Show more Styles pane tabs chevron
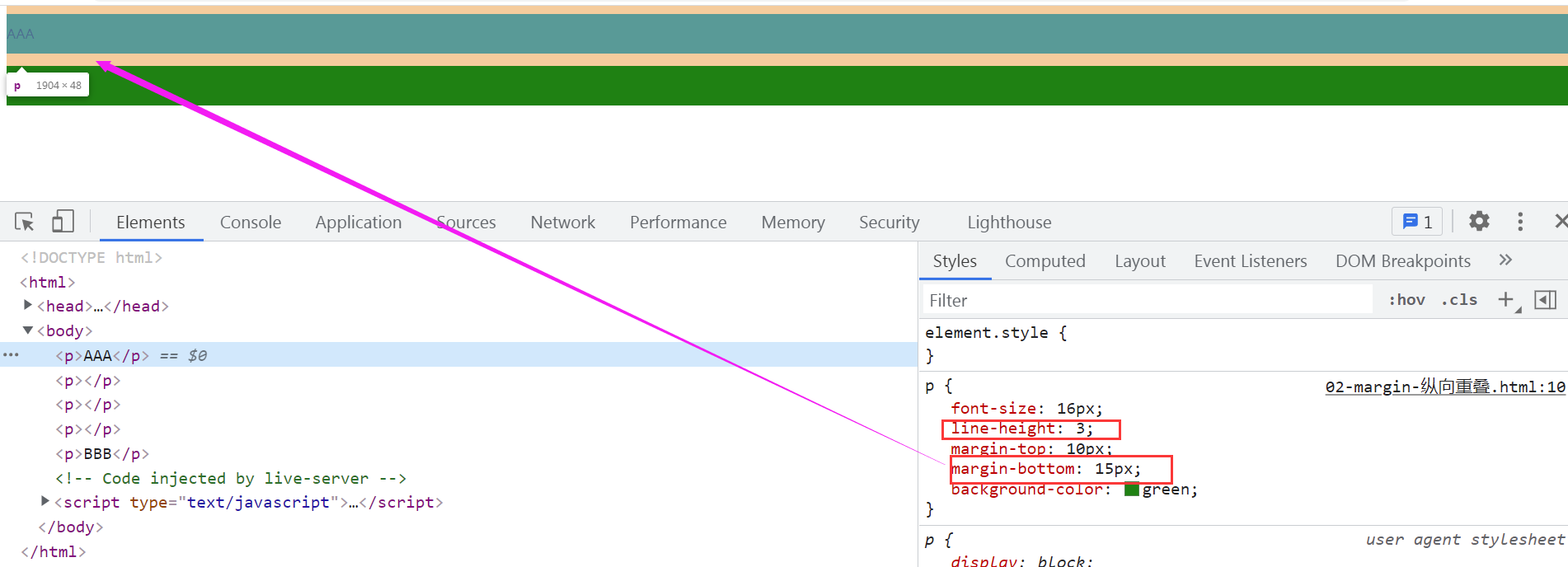The width and height of the screenshot is (1568, 567). coord(1505,260)
